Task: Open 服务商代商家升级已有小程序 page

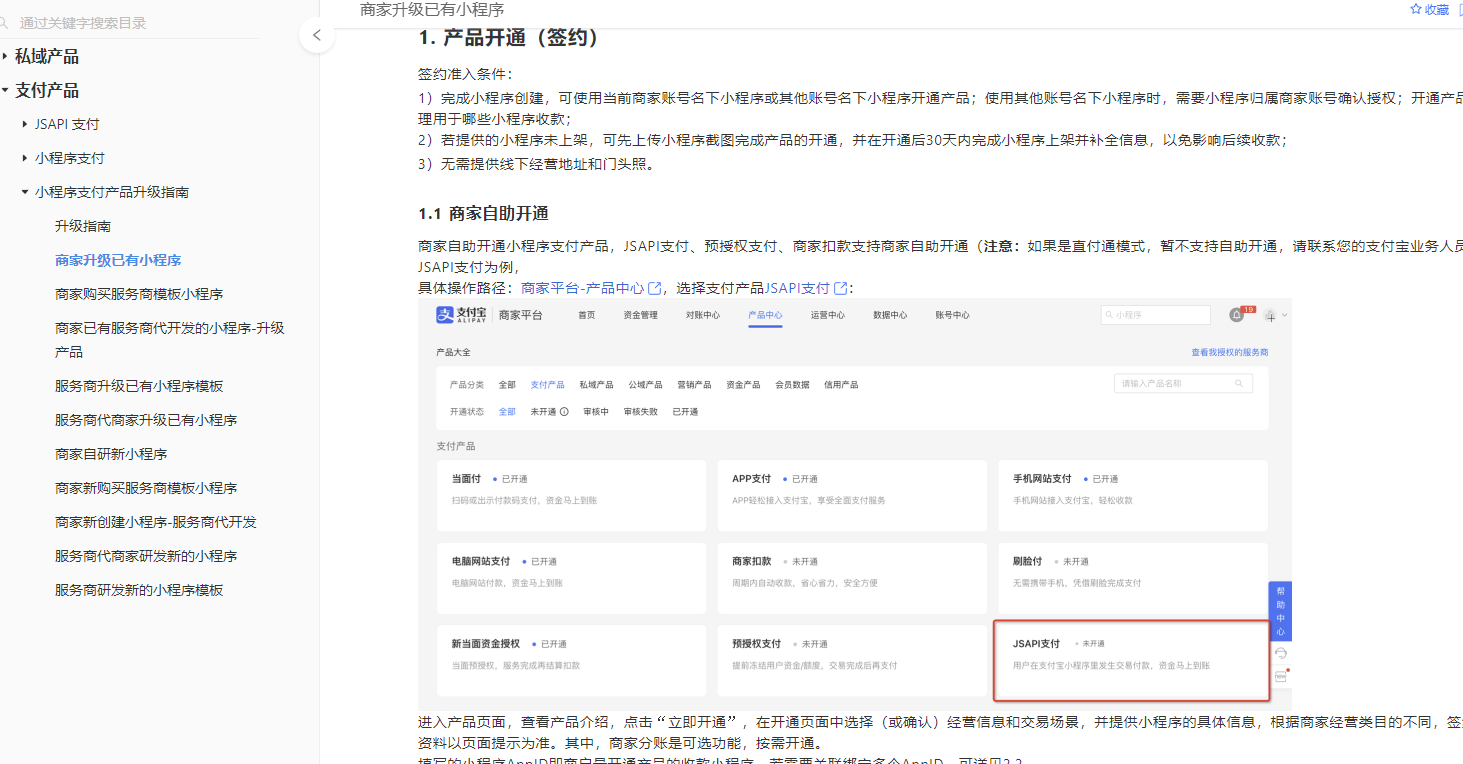Action: pos(146,420)
